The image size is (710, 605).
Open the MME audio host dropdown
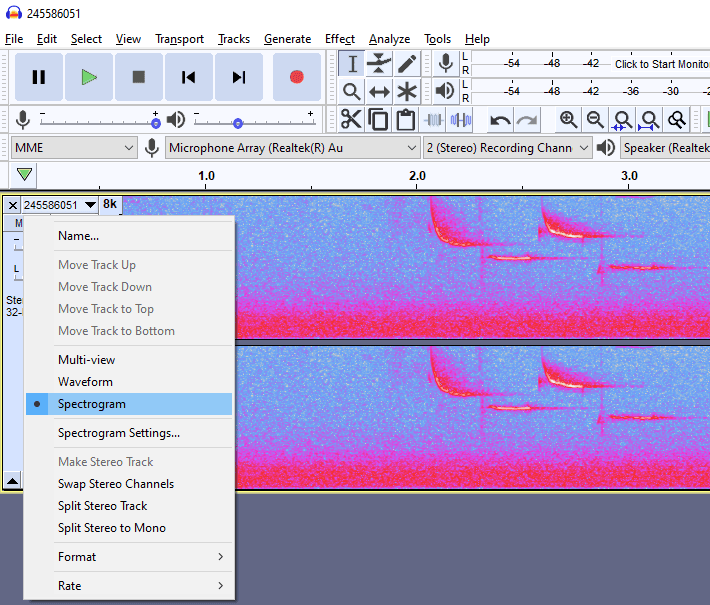click(74, 148)
